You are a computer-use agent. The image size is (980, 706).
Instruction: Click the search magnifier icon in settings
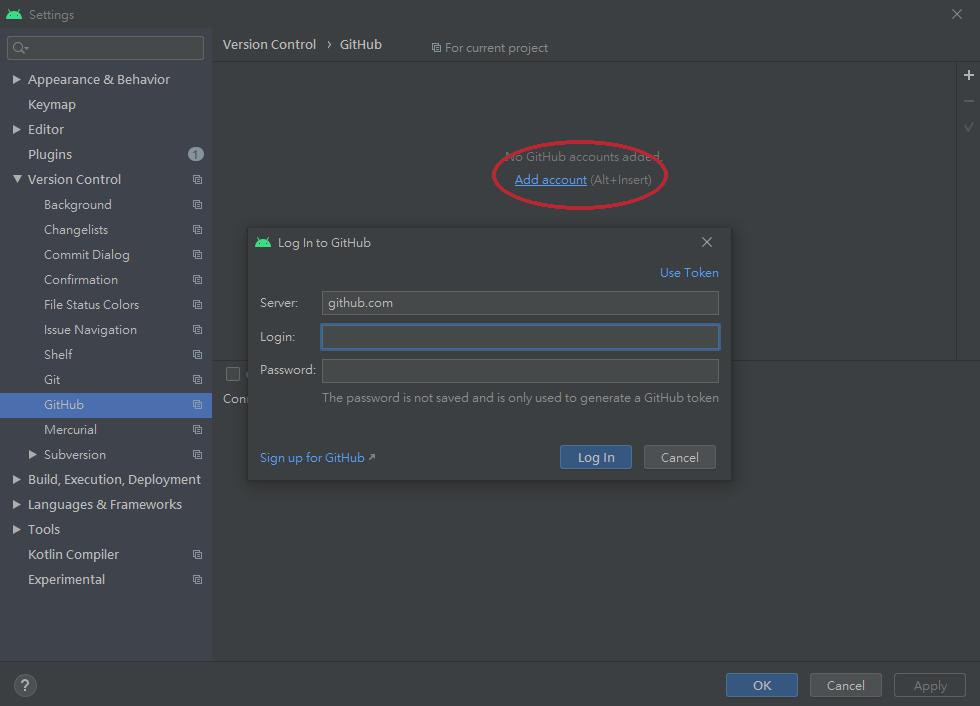(20, 47)
